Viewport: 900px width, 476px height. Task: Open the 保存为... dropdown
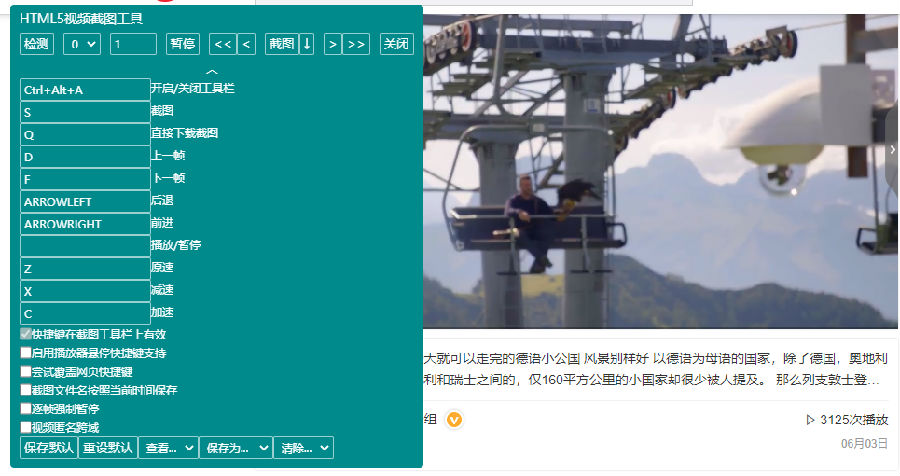[x=236, y=448]
